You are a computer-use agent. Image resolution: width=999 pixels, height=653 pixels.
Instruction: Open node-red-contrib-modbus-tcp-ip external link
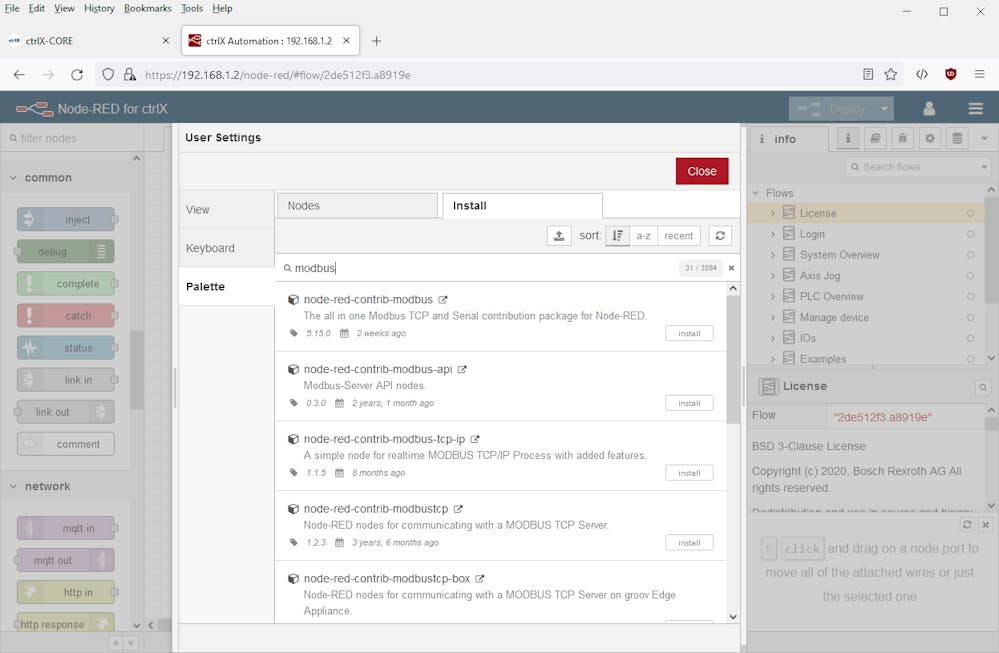475,439
